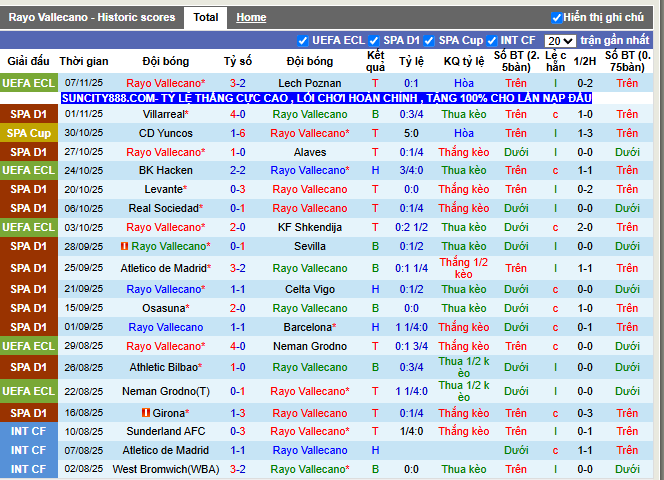This screenshot has width=664, height=480.
Task: Toggle the Hiển thị ghi chú checkbox
Action: (556, 18)
